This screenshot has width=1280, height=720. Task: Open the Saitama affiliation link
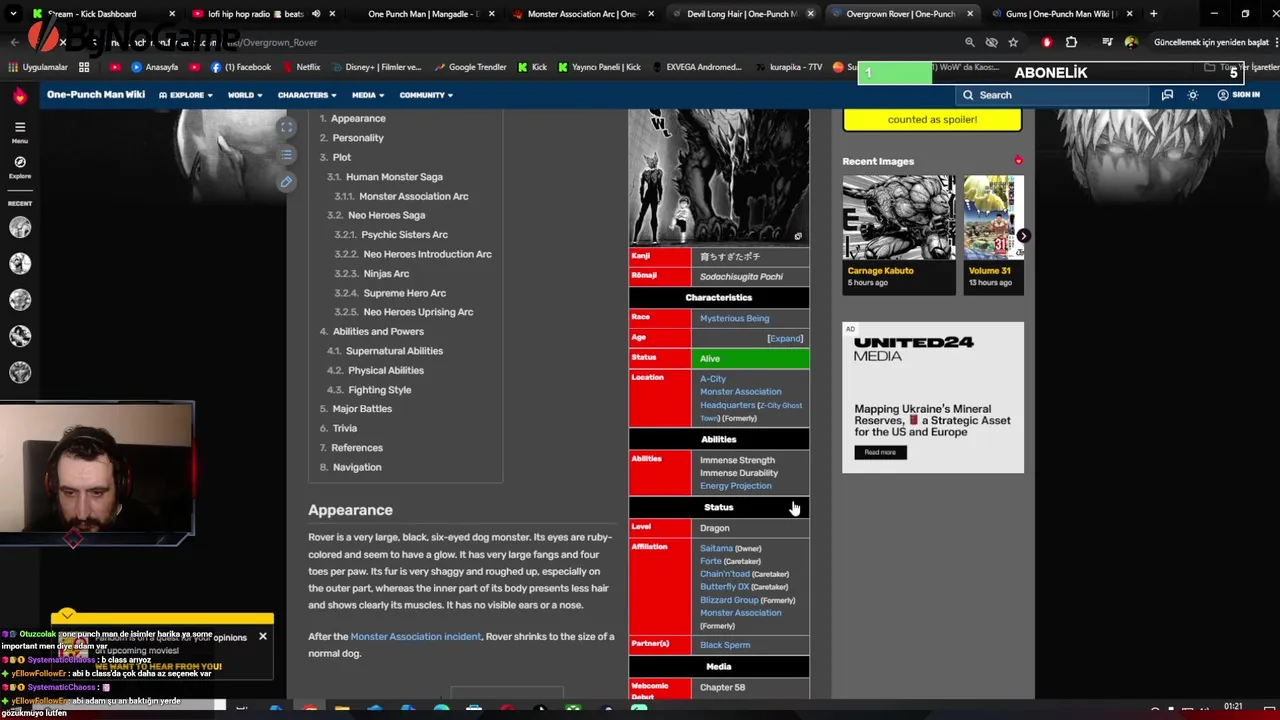(x=716, y=548)
